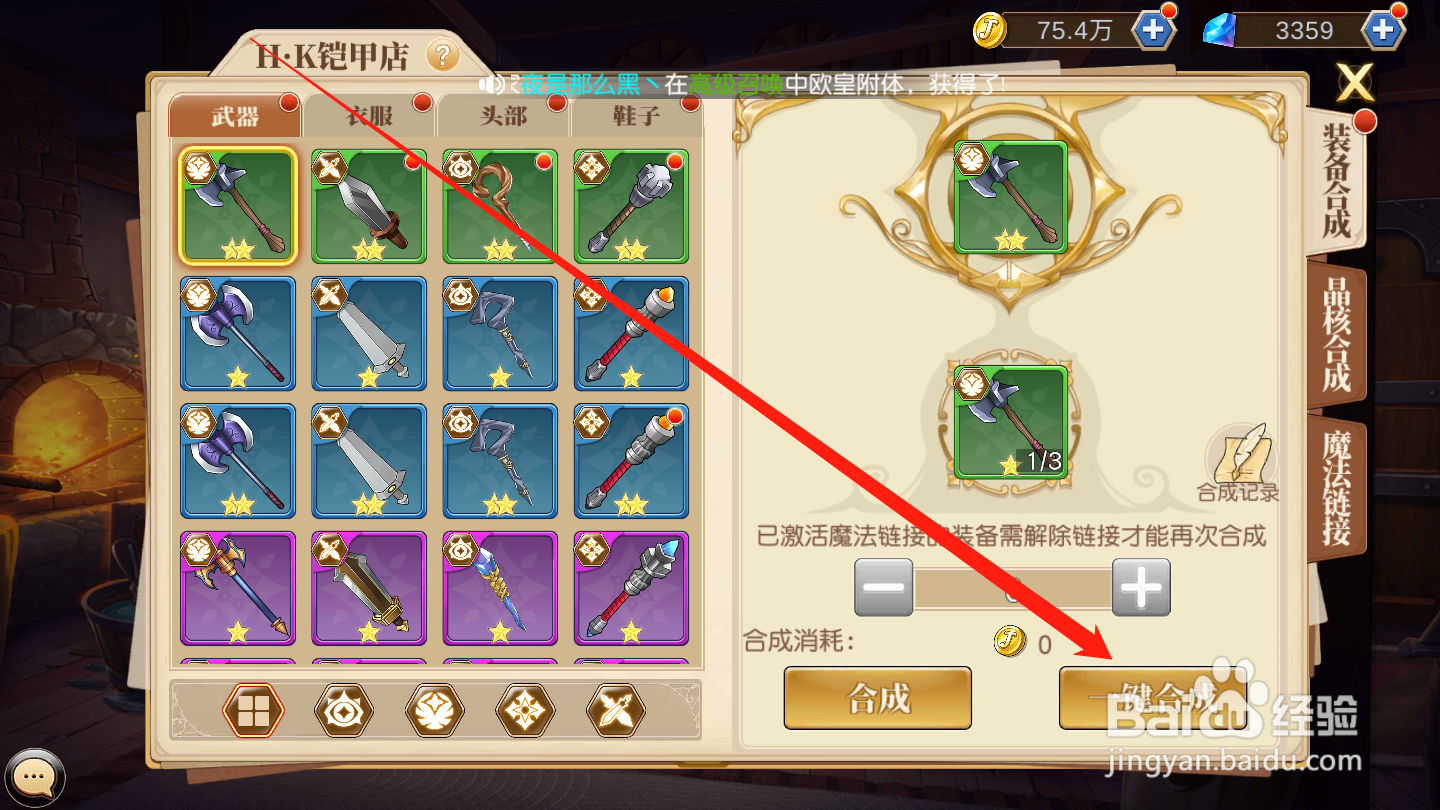1440x810 pixels.
Task: Click the 合成 button
Action: [878, 698]
